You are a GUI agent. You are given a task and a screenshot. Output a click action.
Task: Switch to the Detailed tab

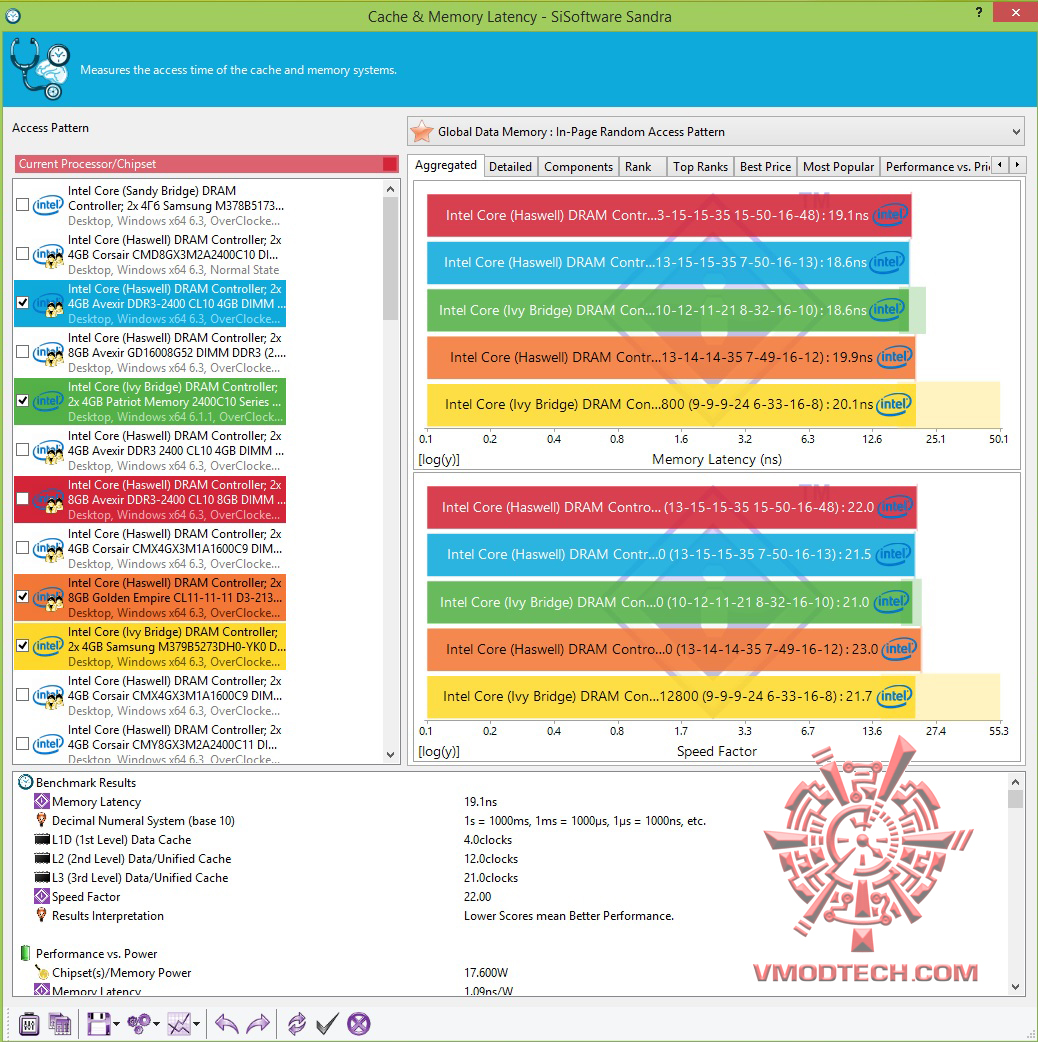pyautogui.click(x=510, y=167)
